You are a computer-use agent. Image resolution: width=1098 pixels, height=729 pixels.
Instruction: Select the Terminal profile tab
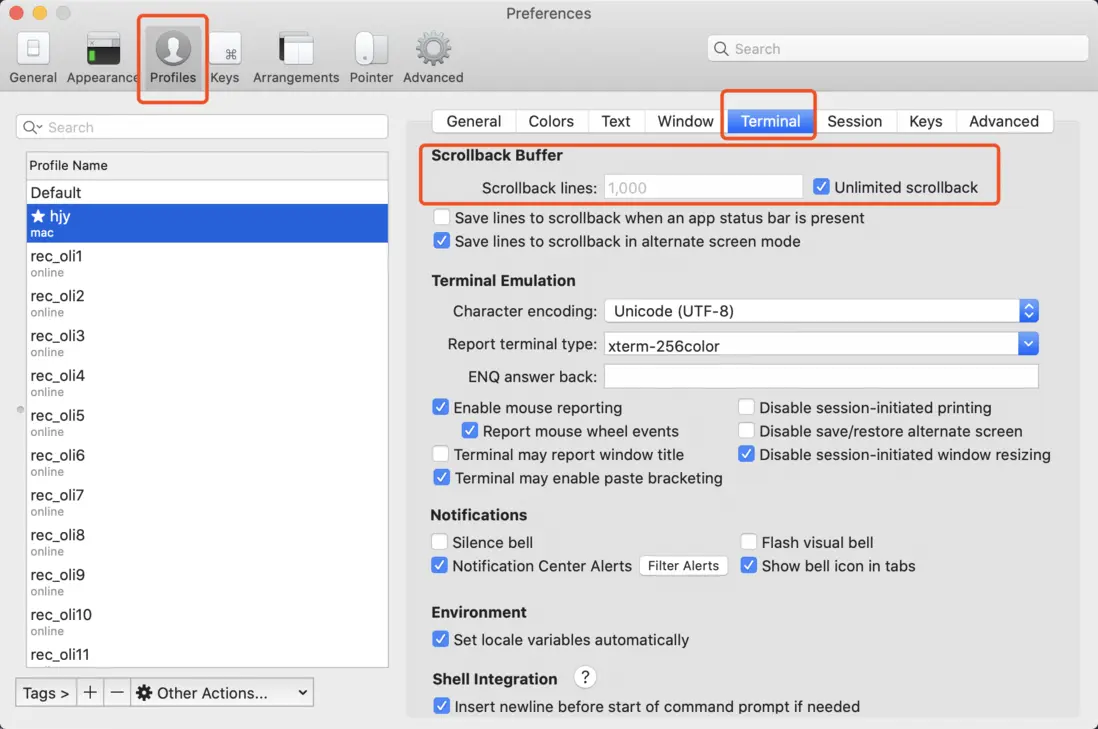[x=770, y=121]
